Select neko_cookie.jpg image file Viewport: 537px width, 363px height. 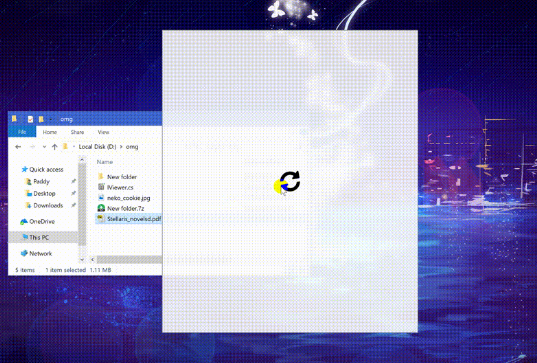[128, 198]
